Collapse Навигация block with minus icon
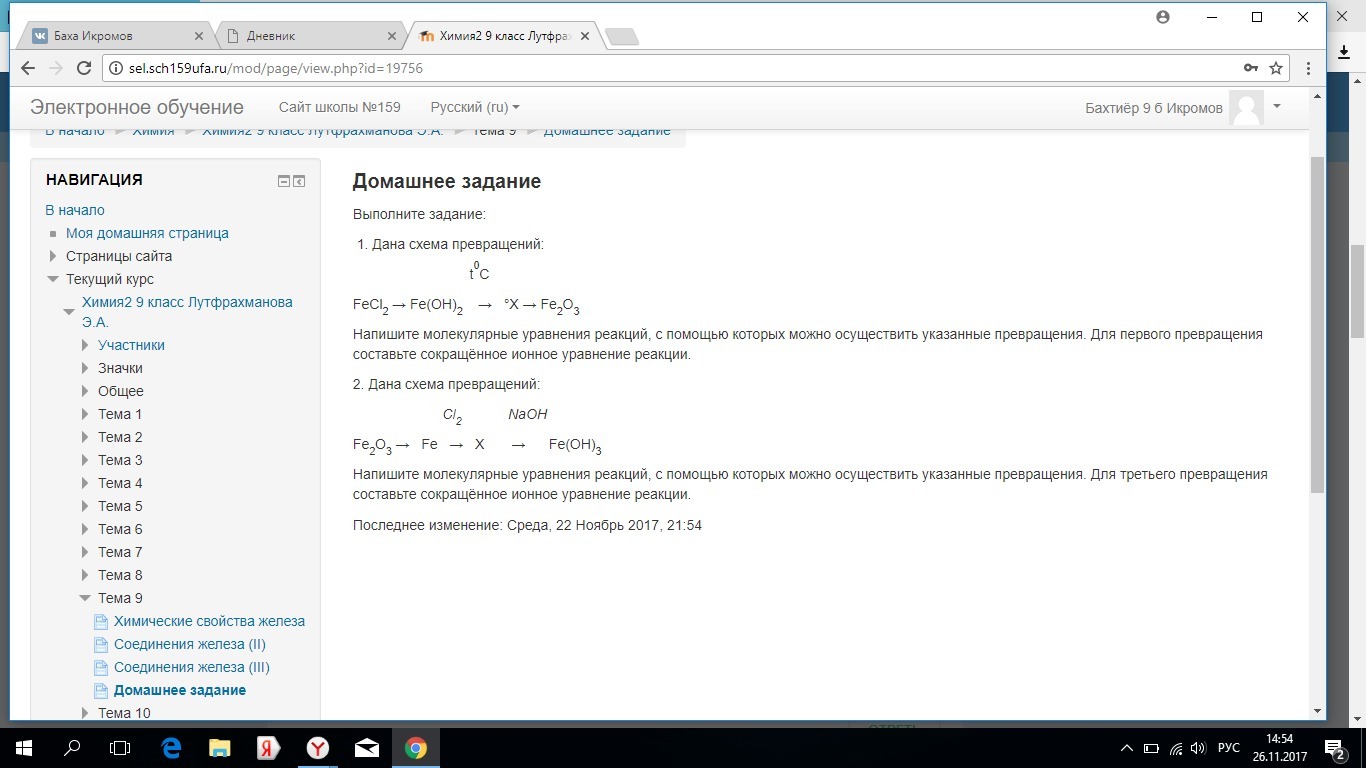The width and height of the screenshot is (1366, 768). (284, 181)
